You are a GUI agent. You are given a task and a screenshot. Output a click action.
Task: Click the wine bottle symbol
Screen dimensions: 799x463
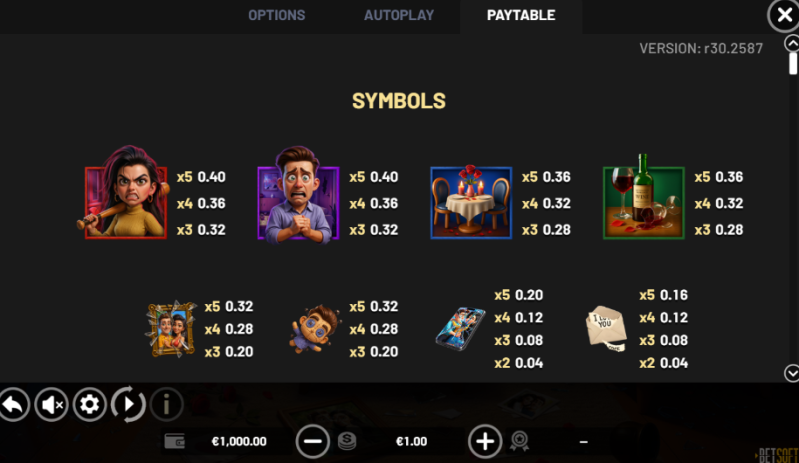(x=644, y=197)
